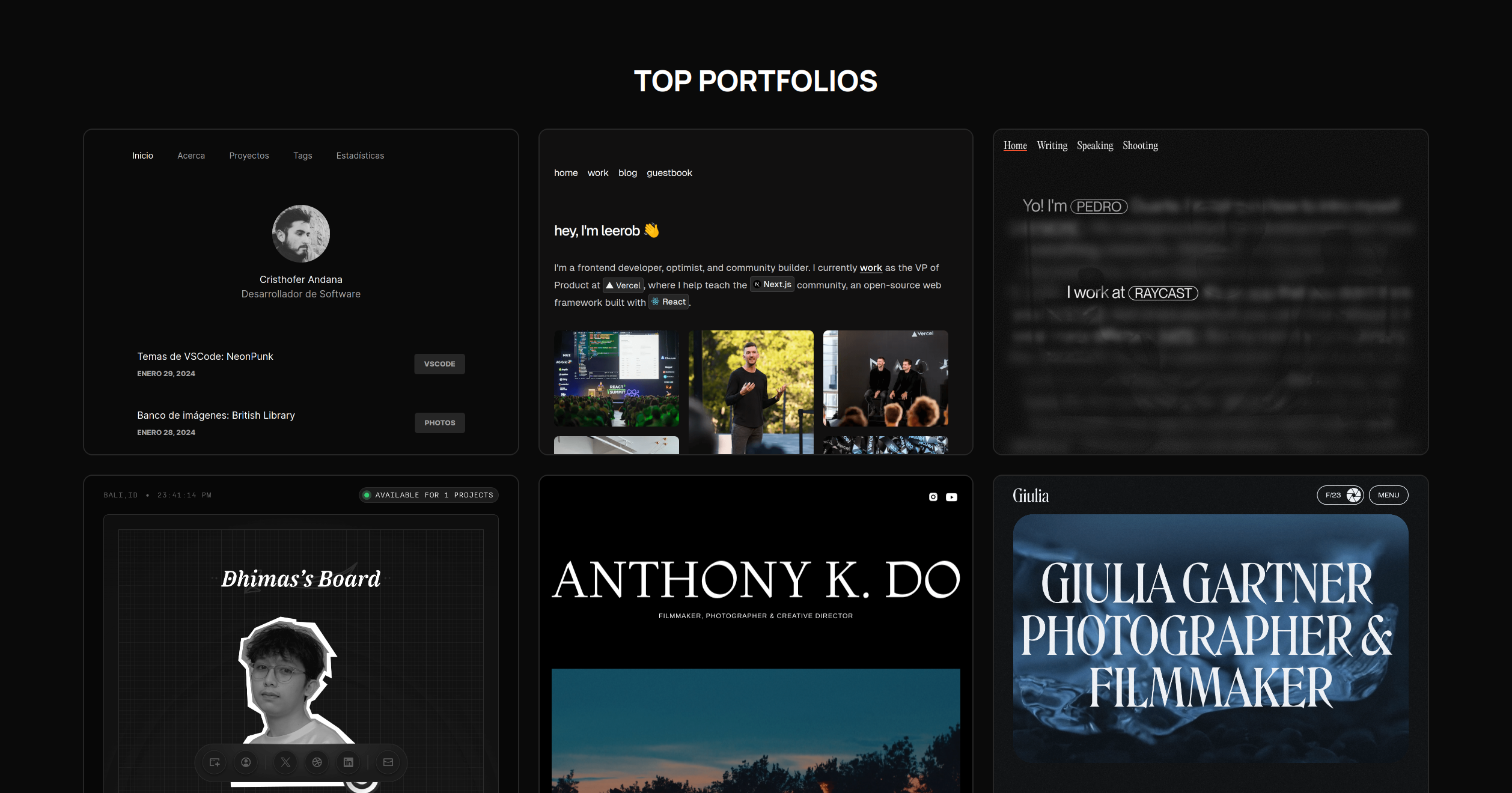Screen dimensions: 1512x793
Task: Open the twilight landscape image on Anthony's card
Action: 756,731
